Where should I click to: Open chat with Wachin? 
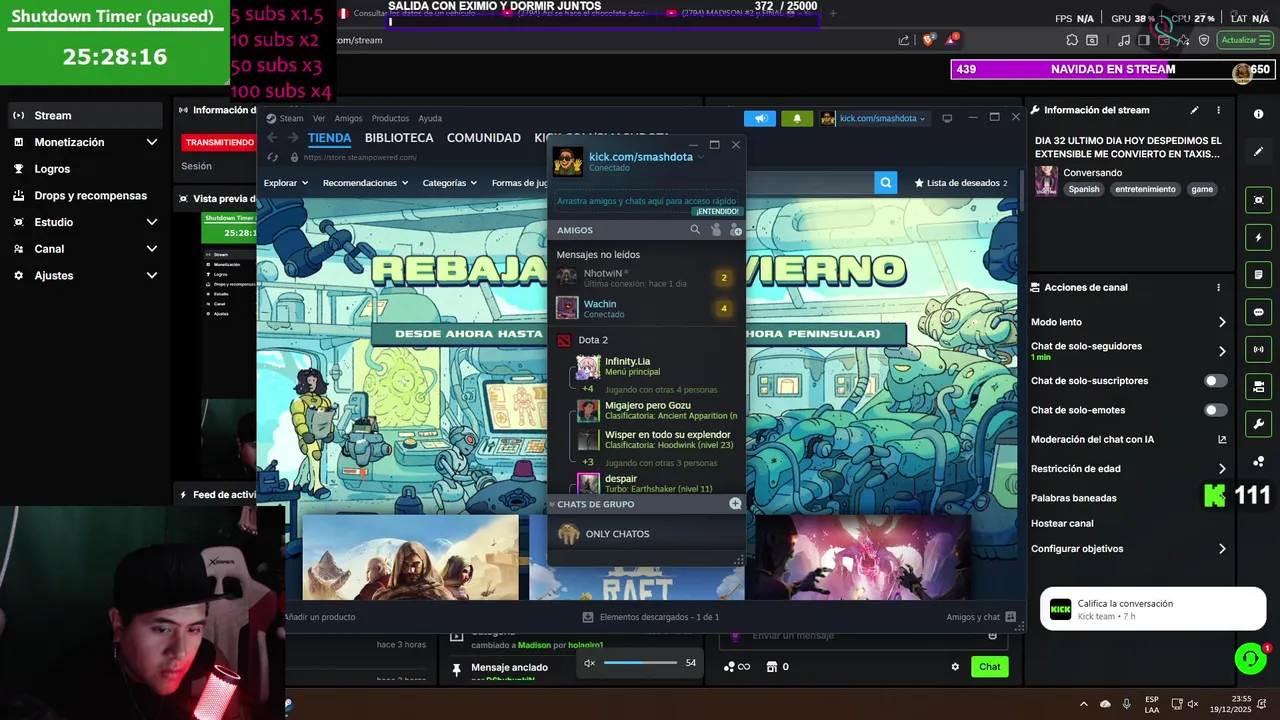pos(648,308)
